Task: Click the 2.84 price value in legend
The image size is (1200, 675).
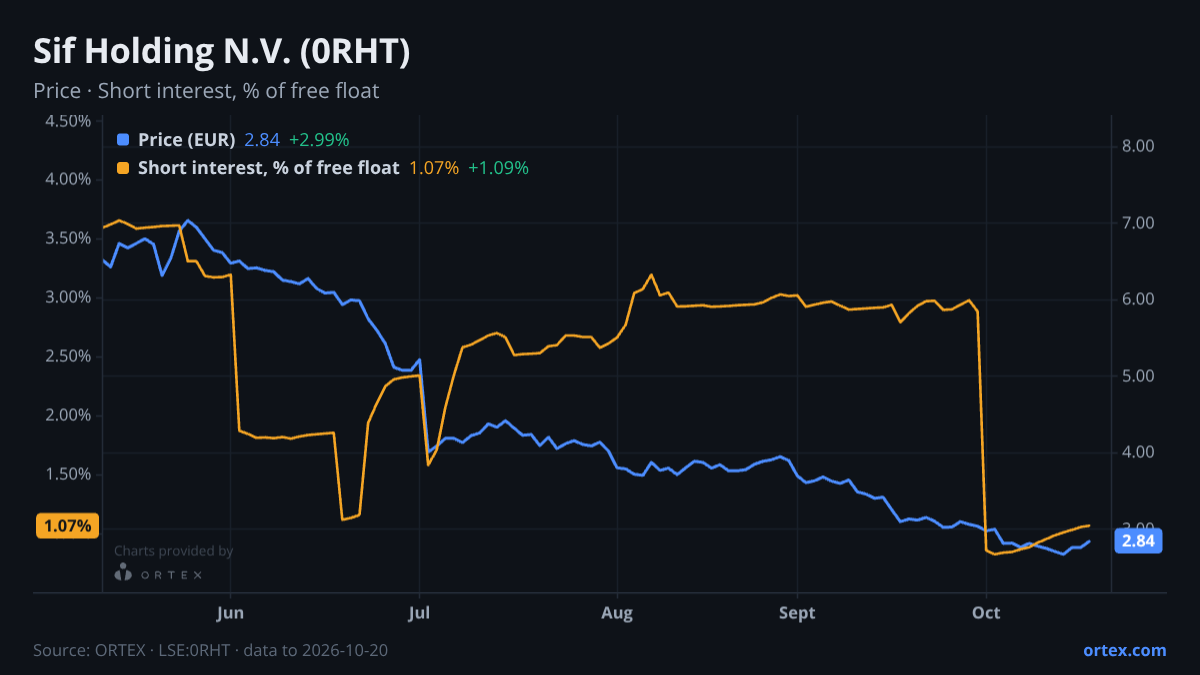Action: (262, 140)
